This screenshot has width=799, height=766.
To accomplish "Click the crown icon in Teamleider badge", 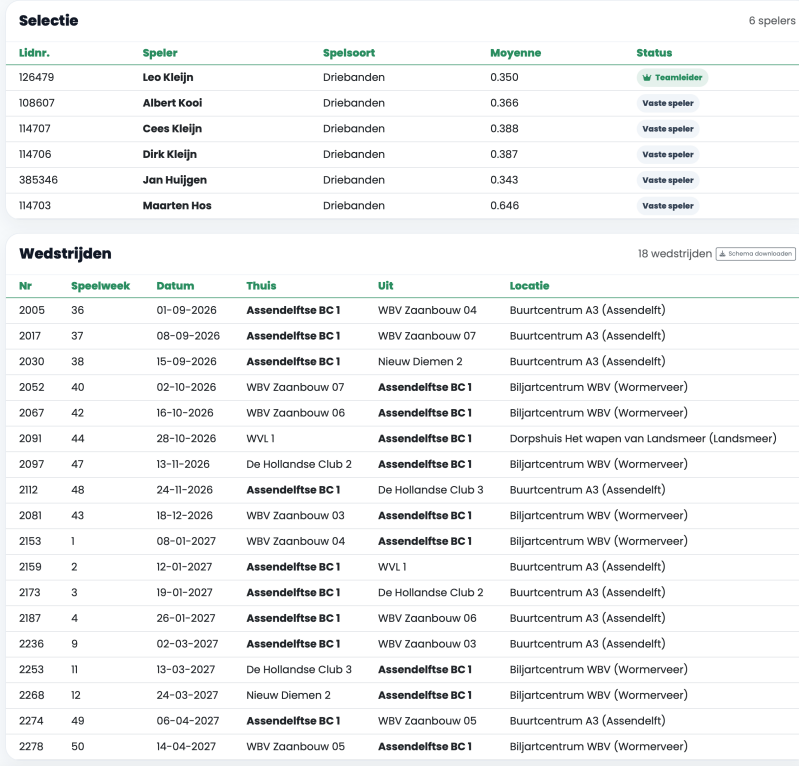I will (647, 77).
